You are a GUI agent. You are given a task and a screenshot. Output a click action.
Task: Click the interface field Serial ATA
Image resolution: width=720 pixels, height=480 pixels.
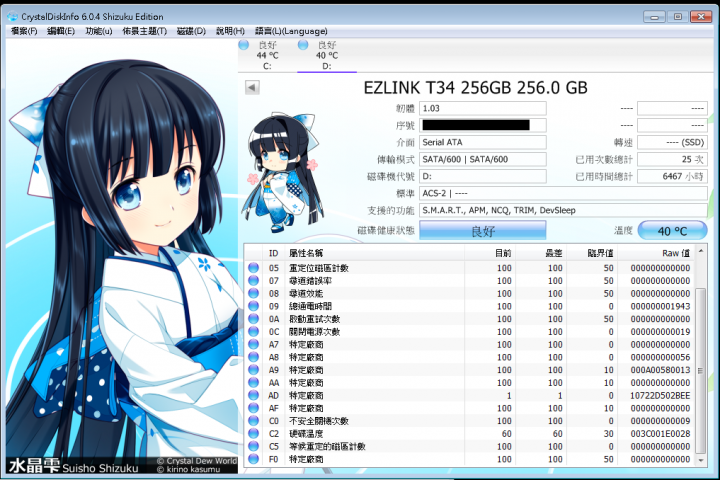tap(483, 142)
